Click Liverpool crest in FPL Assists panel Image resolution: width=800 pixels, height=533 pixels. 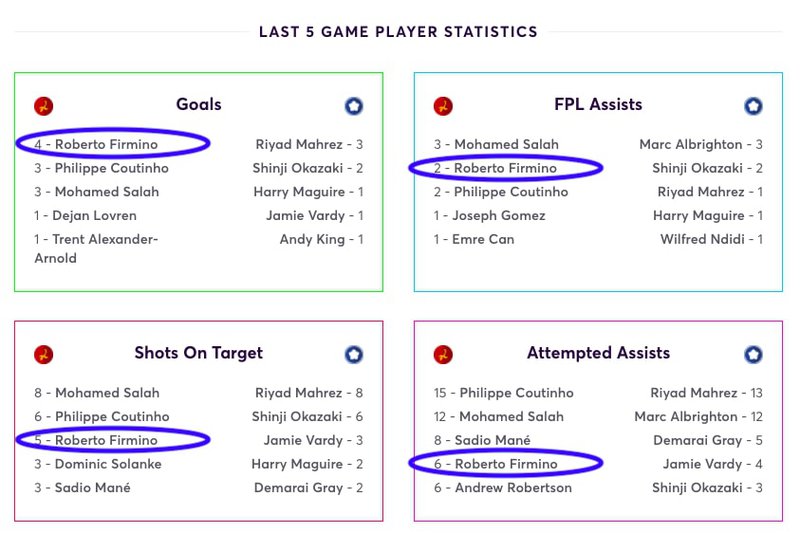tap(443, 106)
